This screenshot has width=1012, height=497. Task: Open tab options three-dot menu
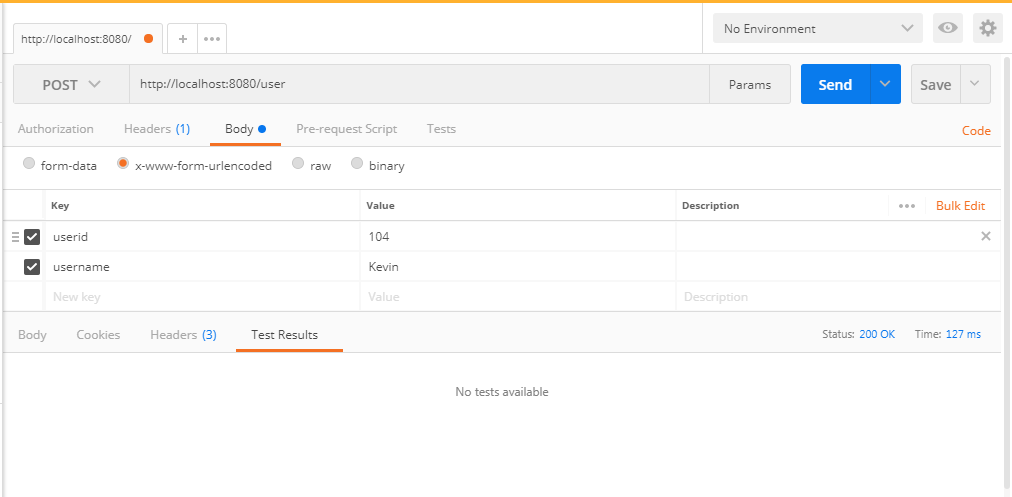tap(212, 39)
